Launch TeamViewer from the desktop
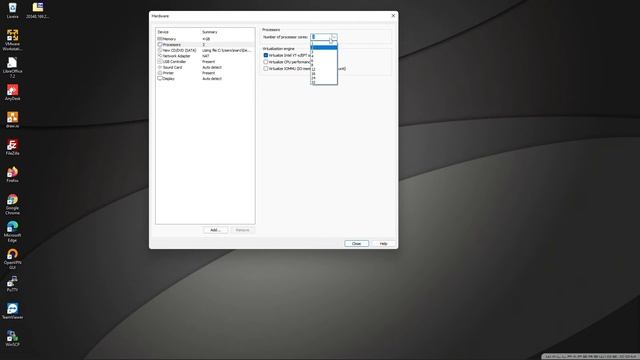 12,311
